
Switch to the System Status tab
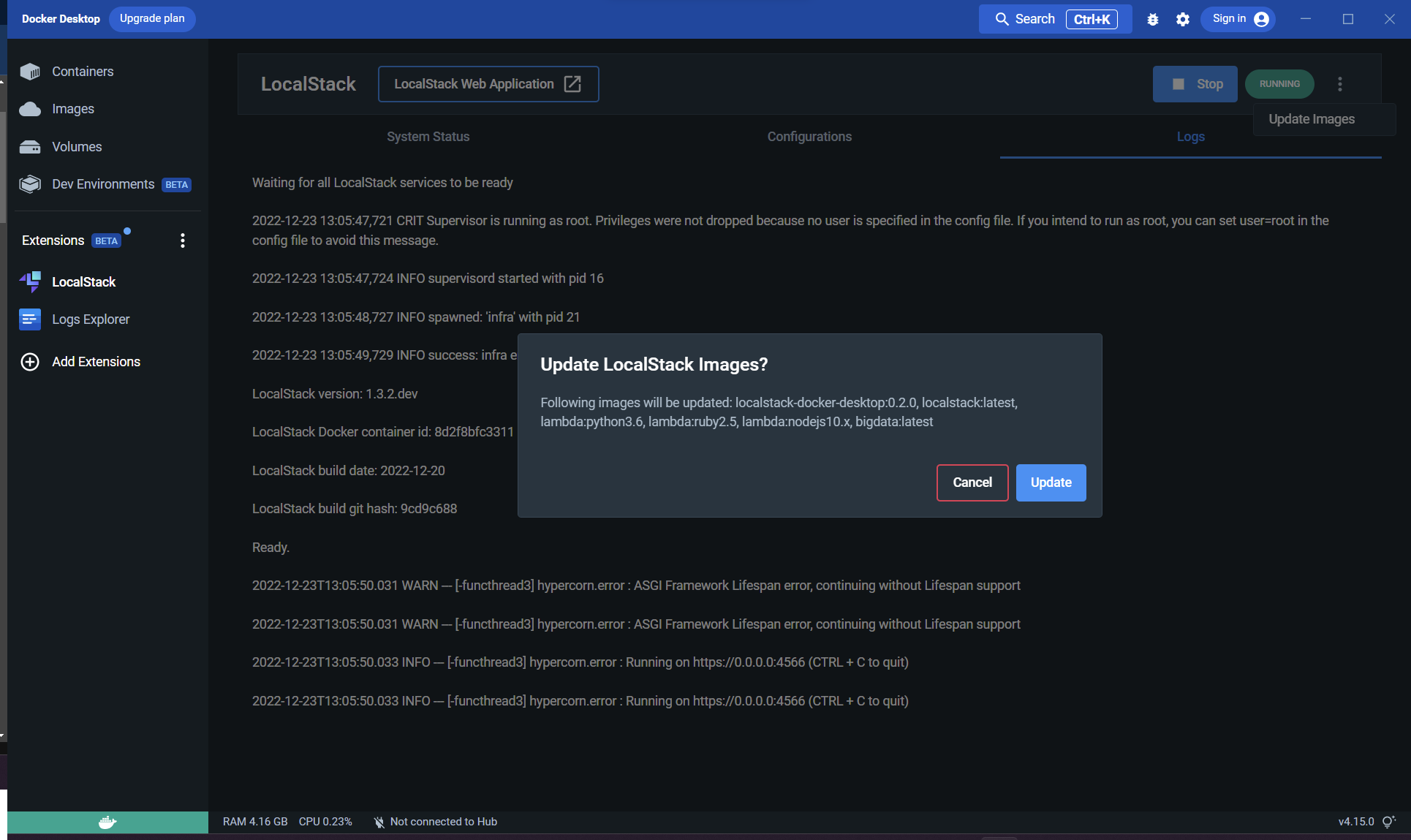[x=428, y=137]
